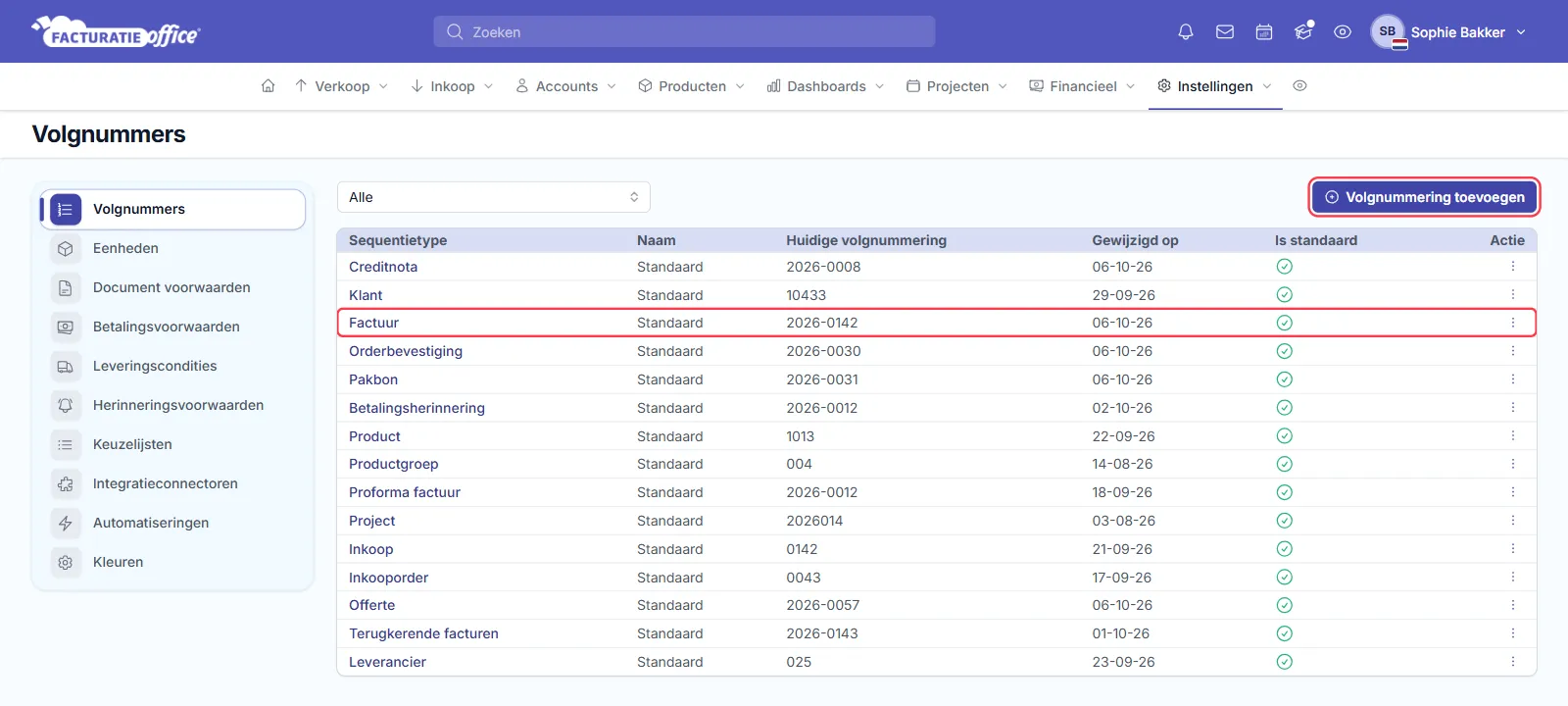Open the Herinneringsvoorwaarden sidebar item
Screen dimensions: 1568x706
point(172,405)
